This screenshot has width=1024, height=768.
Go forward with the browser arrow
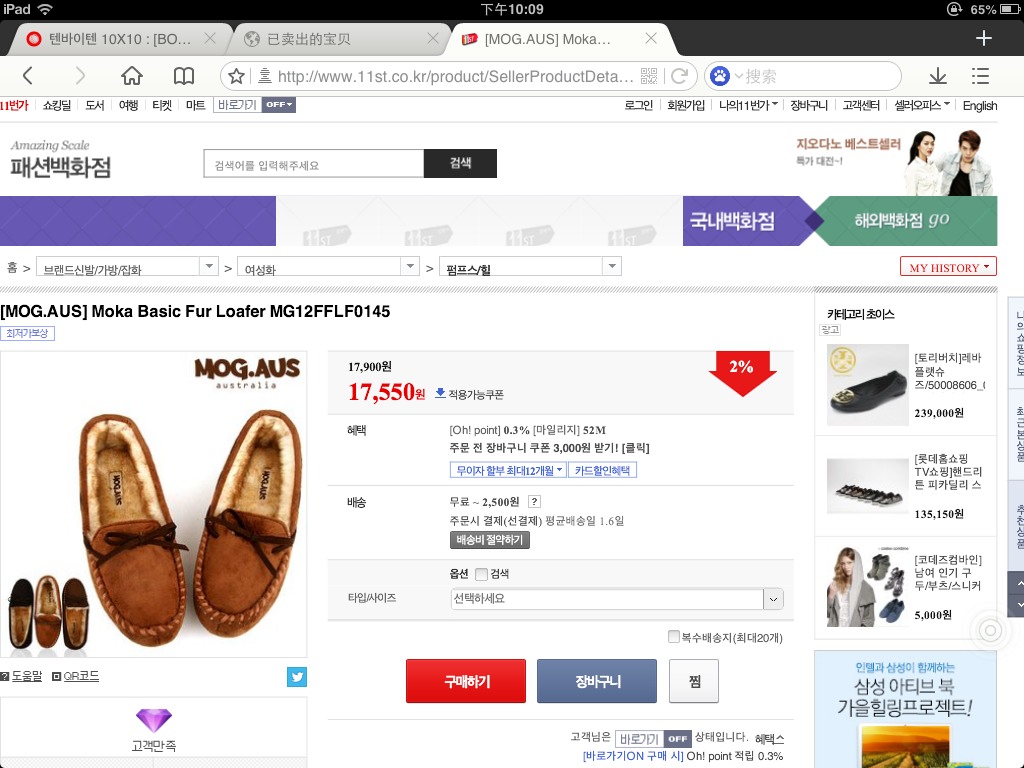[80, 76]
